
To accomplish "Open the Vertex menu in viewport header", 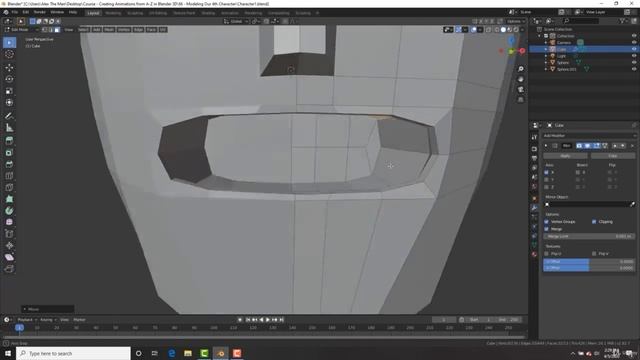I will pos(124,30).
